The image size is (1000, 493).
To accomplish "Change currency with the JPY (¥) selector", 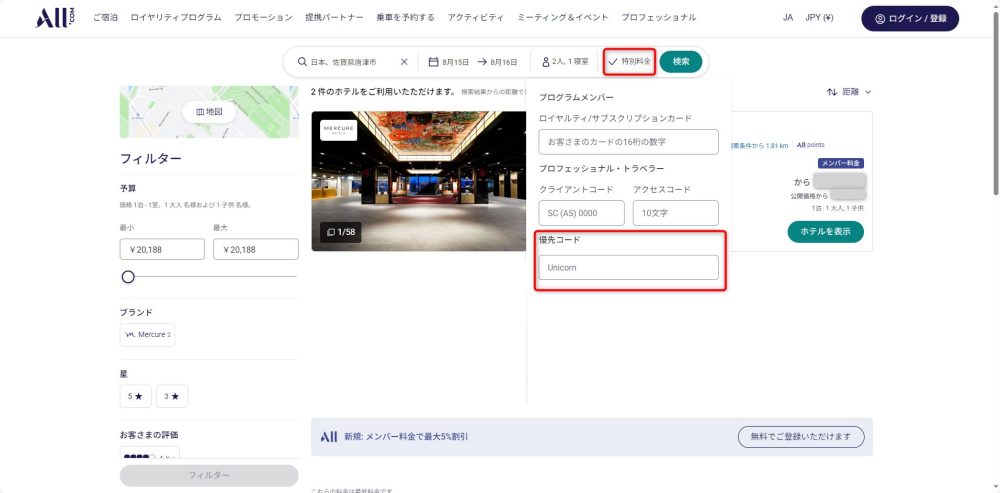I will pyautogui.click(x=819, y=18).
